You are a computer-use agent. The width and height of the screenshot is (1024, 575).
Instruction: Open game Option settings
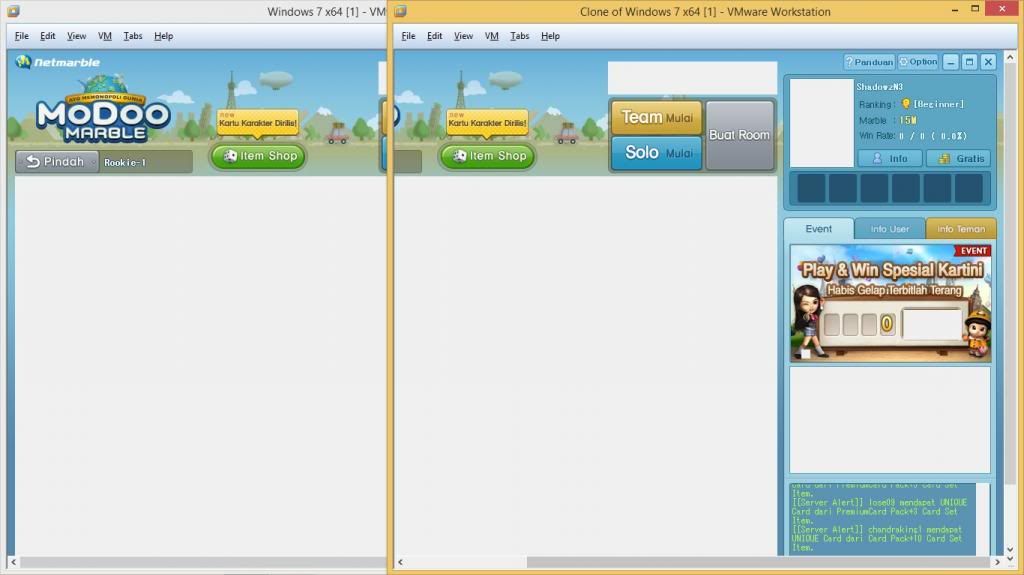pyautogui.click(x=918, y=62)
